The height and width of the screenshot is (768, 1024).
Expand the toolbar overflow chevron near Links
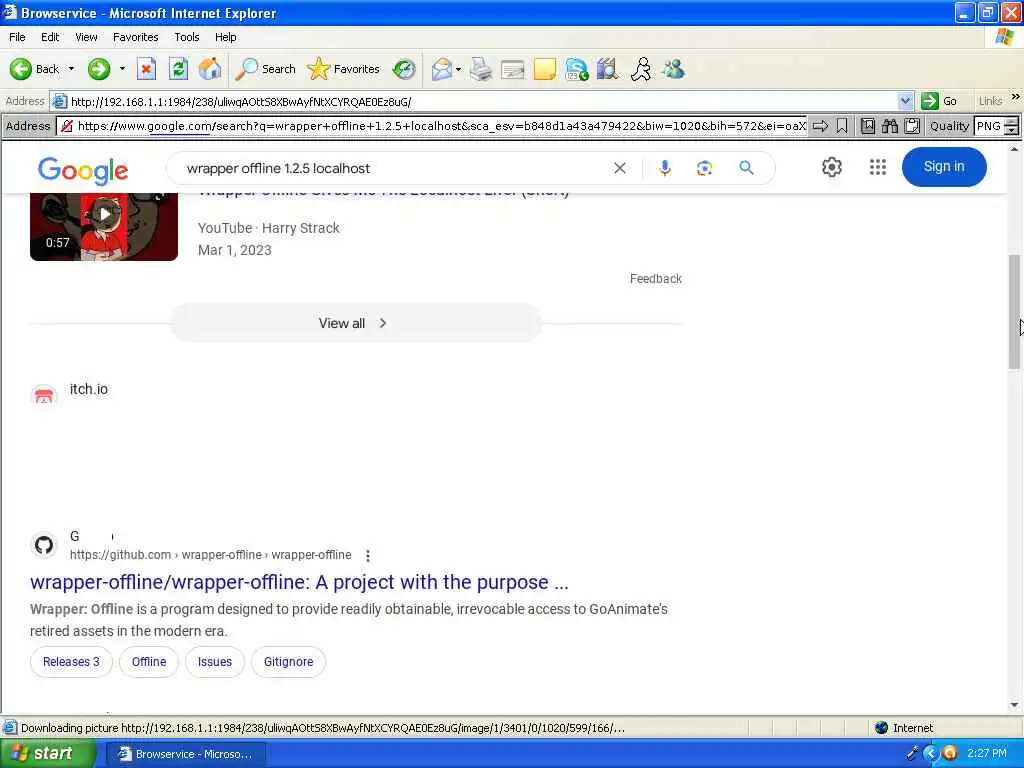(1016, 97)
